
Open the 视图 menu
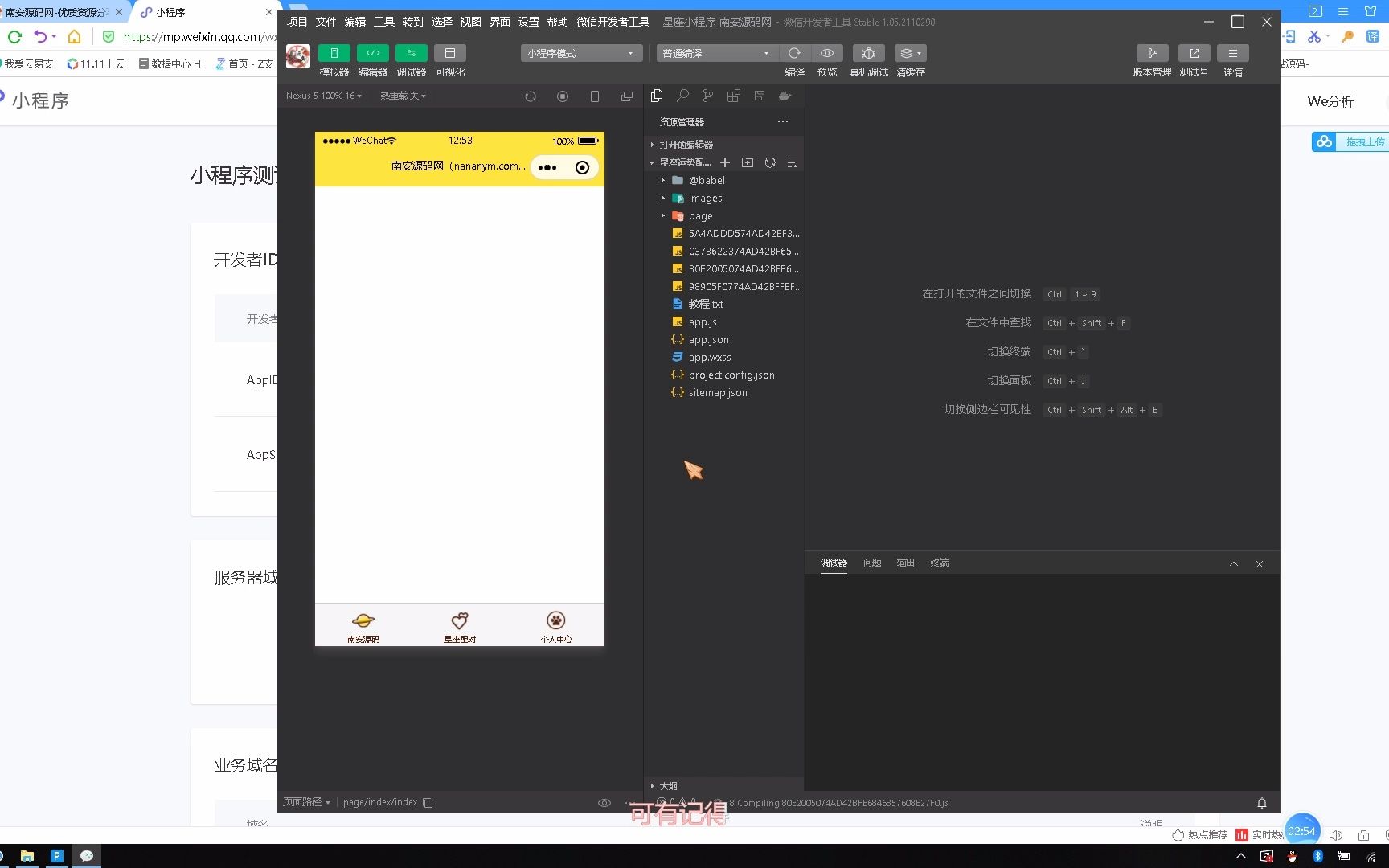point(470,22)
